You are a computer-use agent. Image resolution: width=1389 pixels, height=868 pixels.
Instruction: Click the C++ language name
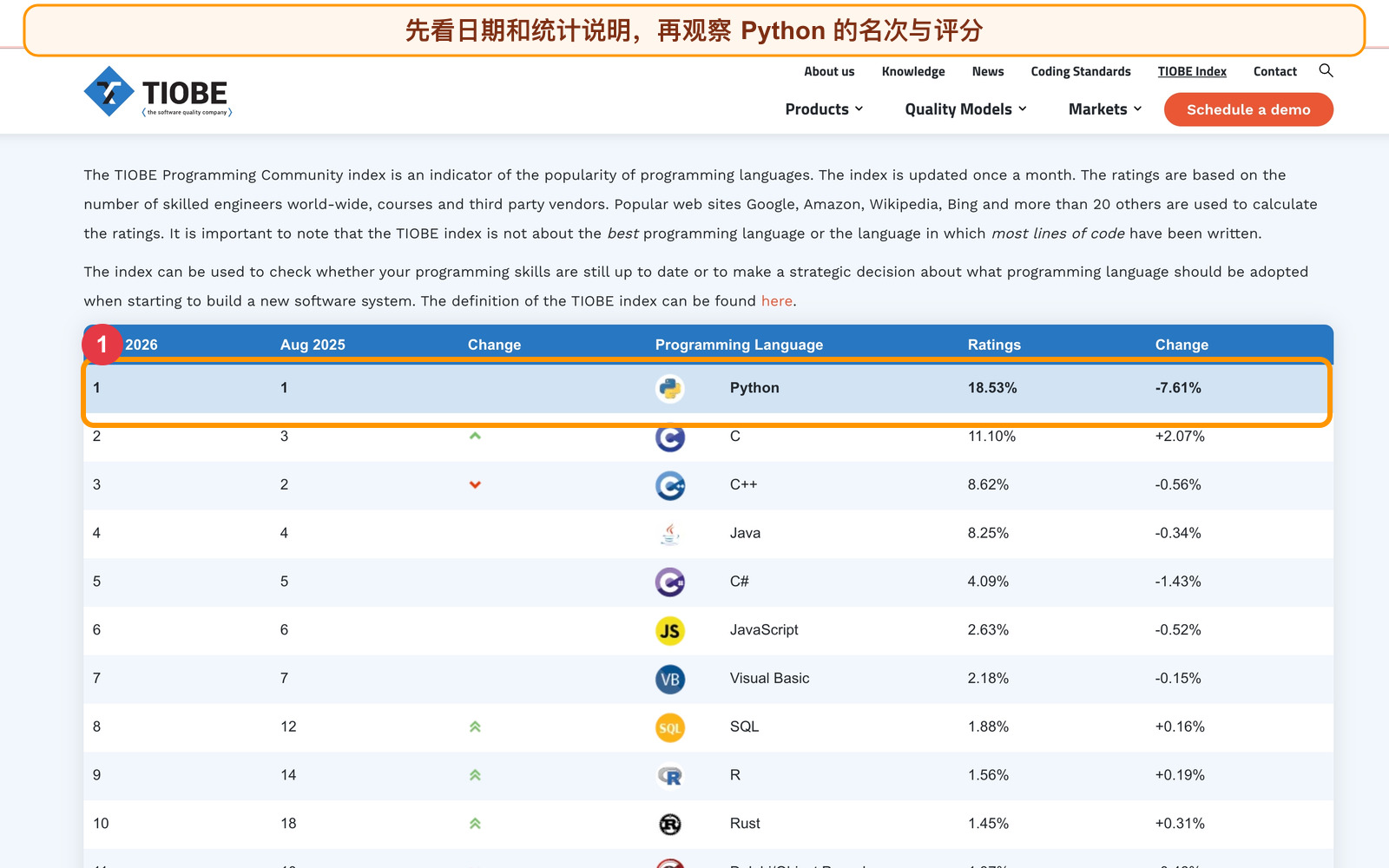pos(743,484)
